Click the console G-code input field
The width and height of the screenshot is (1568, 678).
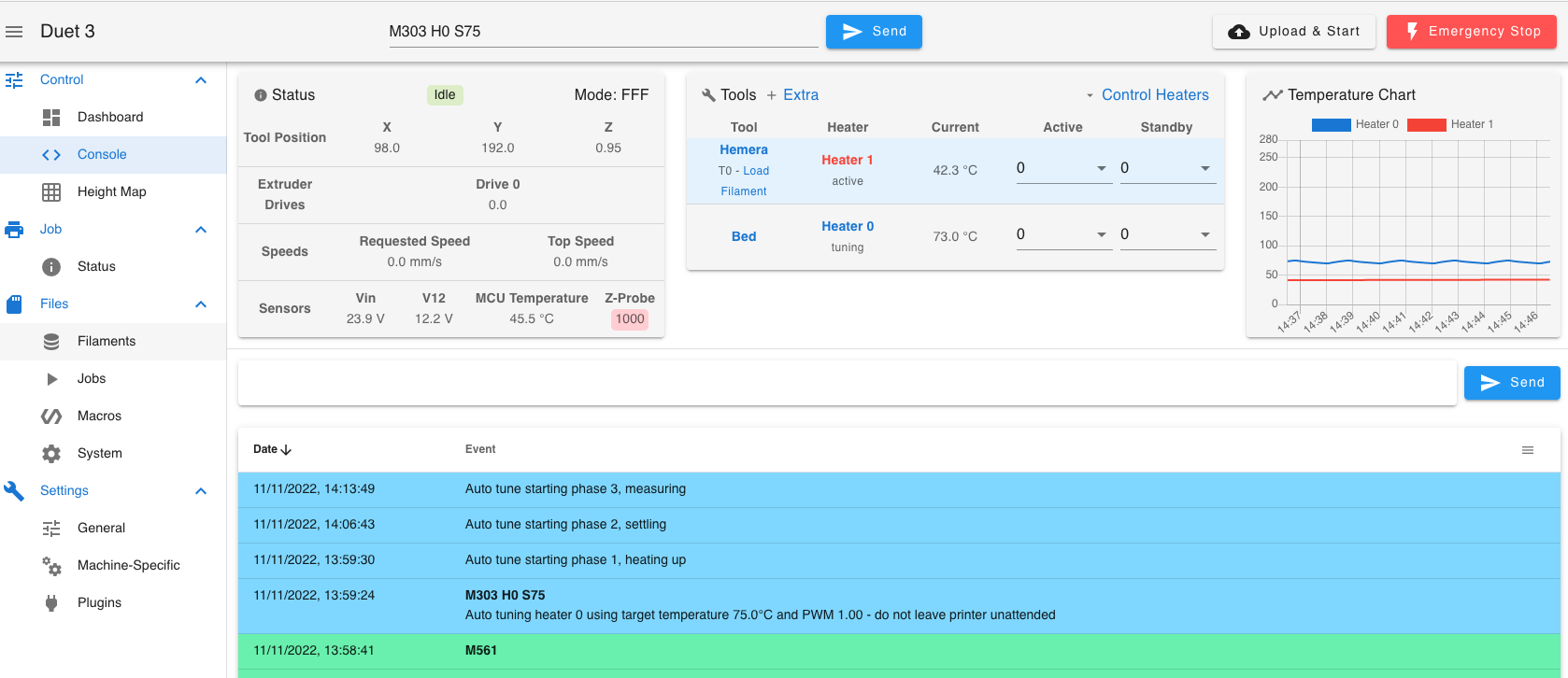click(848, 383)
